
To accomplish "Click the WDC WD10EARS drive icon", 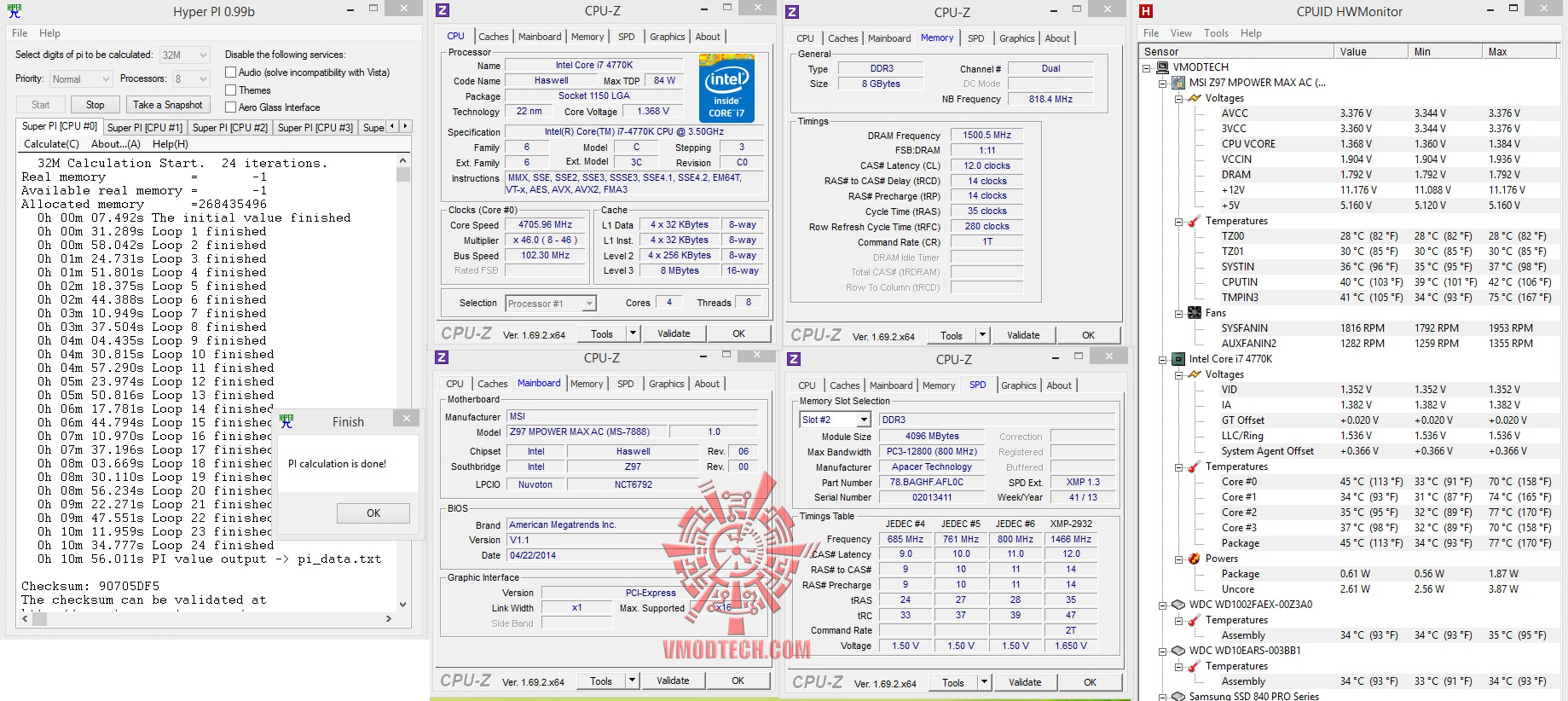I will click(1178, 651).
